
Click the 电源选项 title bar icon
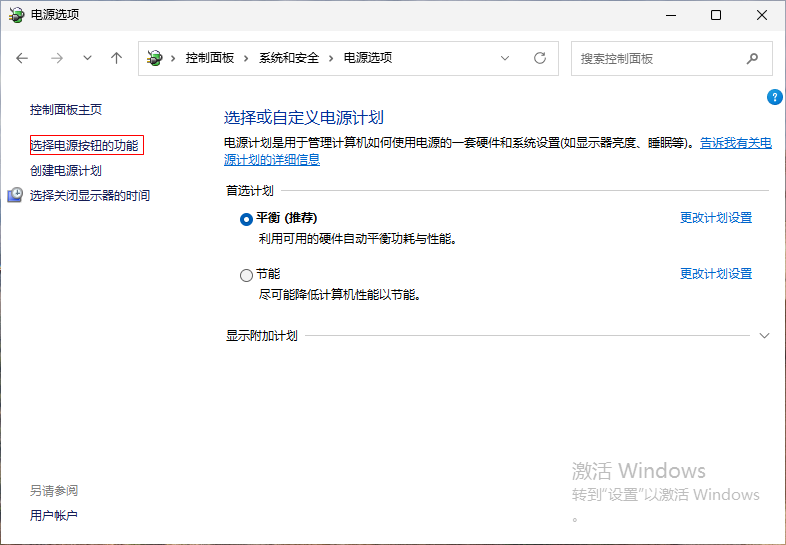(x=16, y=15)
